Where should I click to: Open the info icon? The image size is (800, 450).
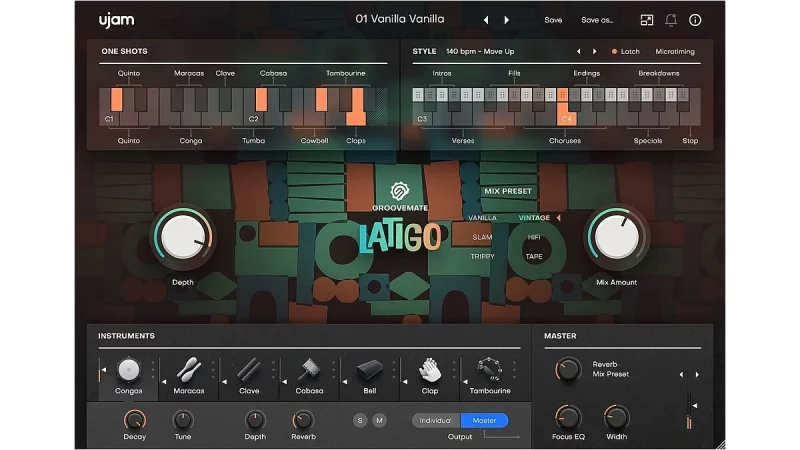coord(695,20)
